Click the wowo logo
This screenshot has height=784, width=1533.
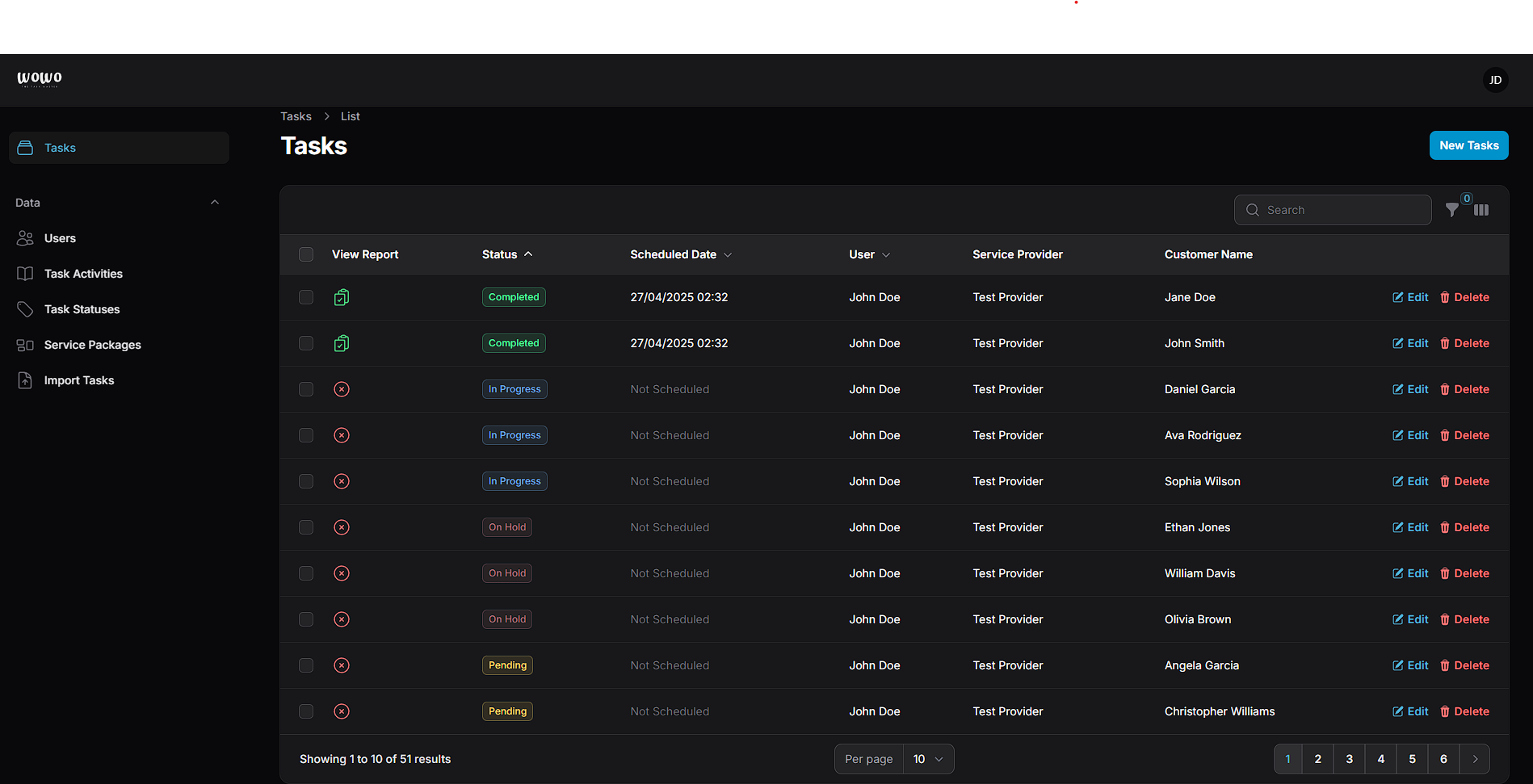tap(40, 78)
